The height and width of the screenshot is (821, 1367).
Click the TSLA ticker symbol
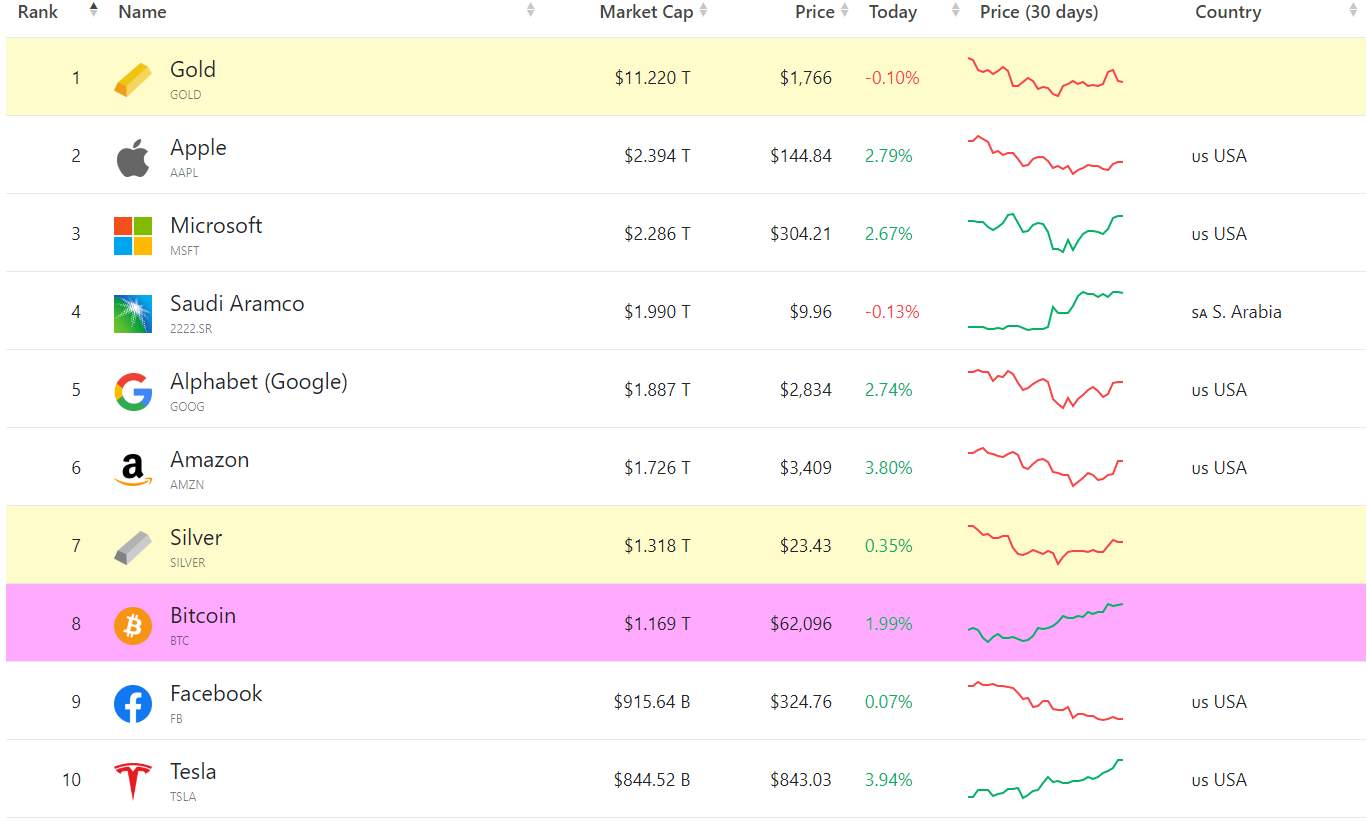[x=183, y=797]
